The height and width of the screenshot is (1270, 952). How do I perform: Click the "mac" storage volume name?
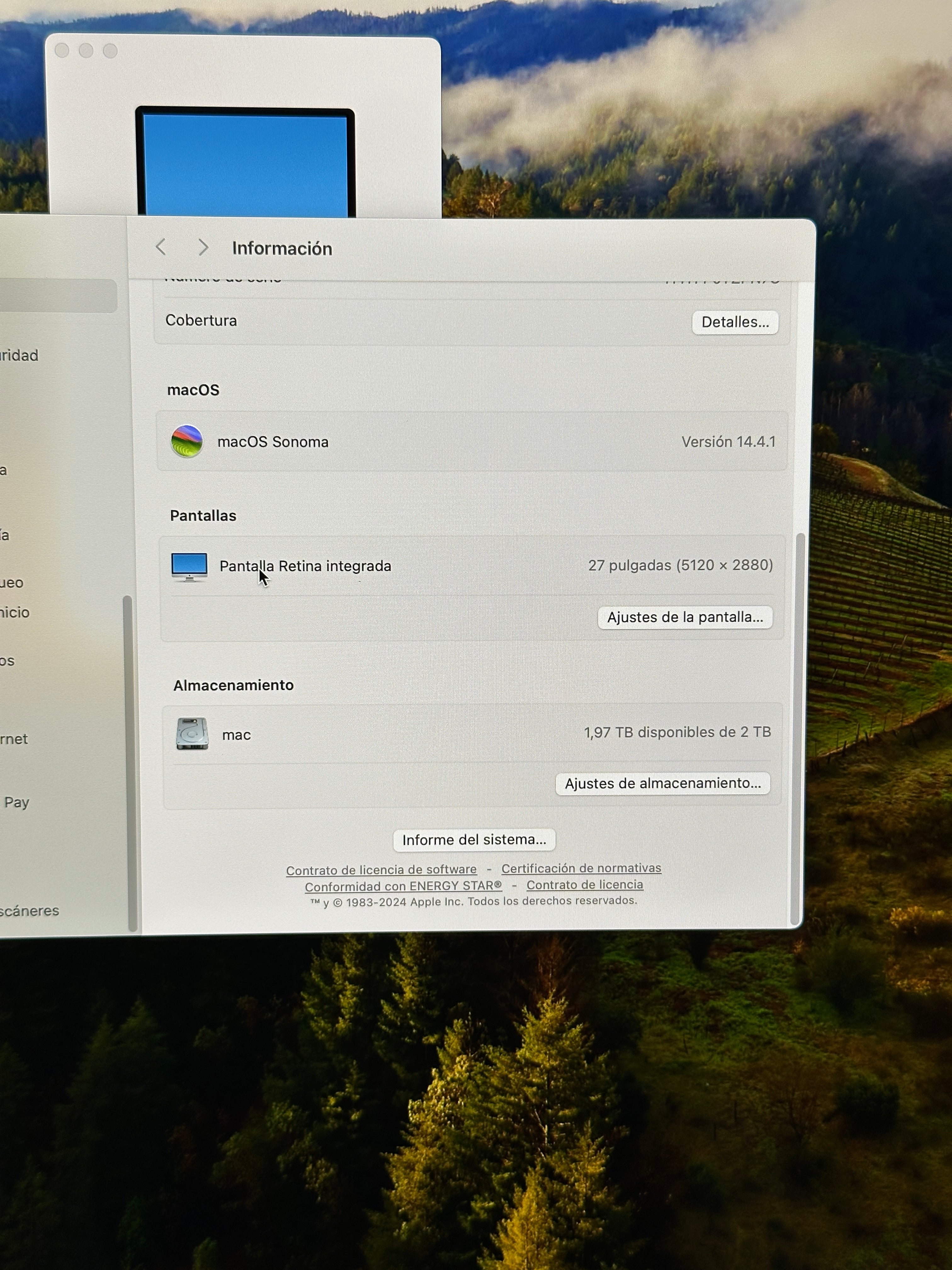click(x=236, y=735)
